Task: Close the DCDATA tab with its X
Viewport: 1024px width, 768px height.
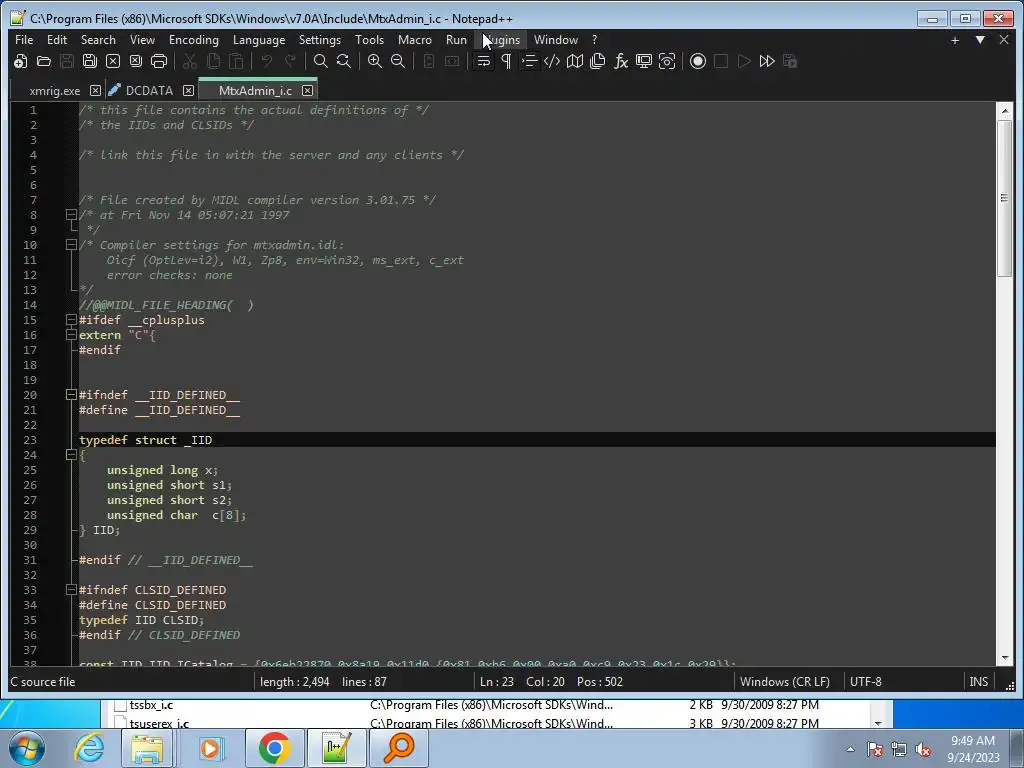Action: [x=188, y=91]
